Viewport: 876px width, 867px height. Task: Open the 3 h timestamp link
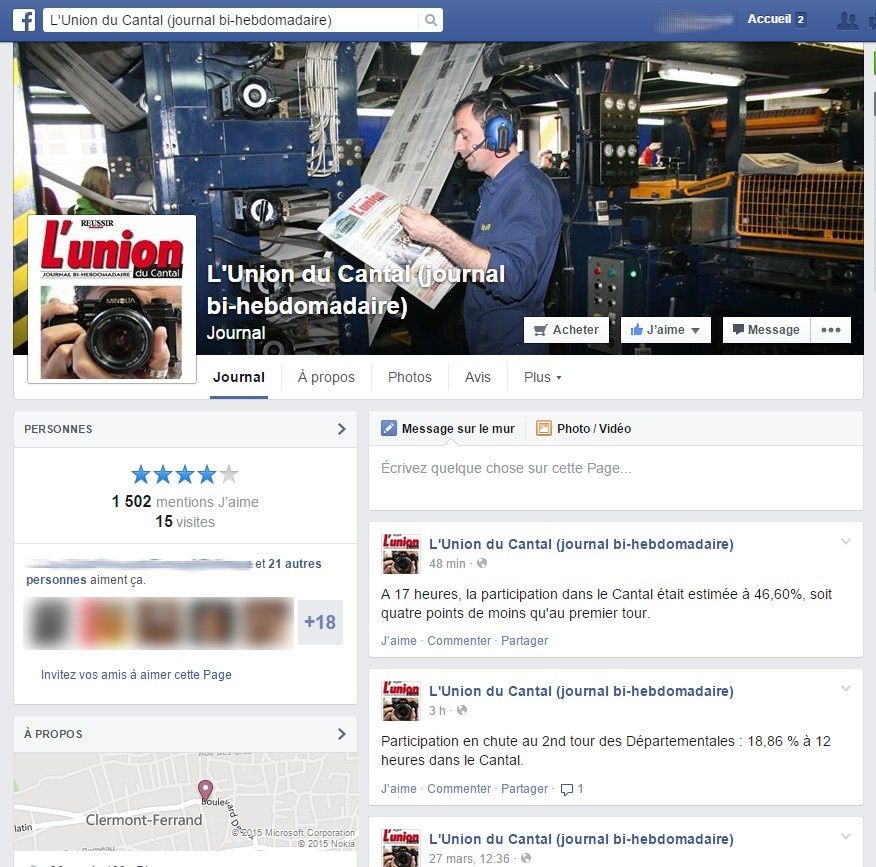click(437, 711)
